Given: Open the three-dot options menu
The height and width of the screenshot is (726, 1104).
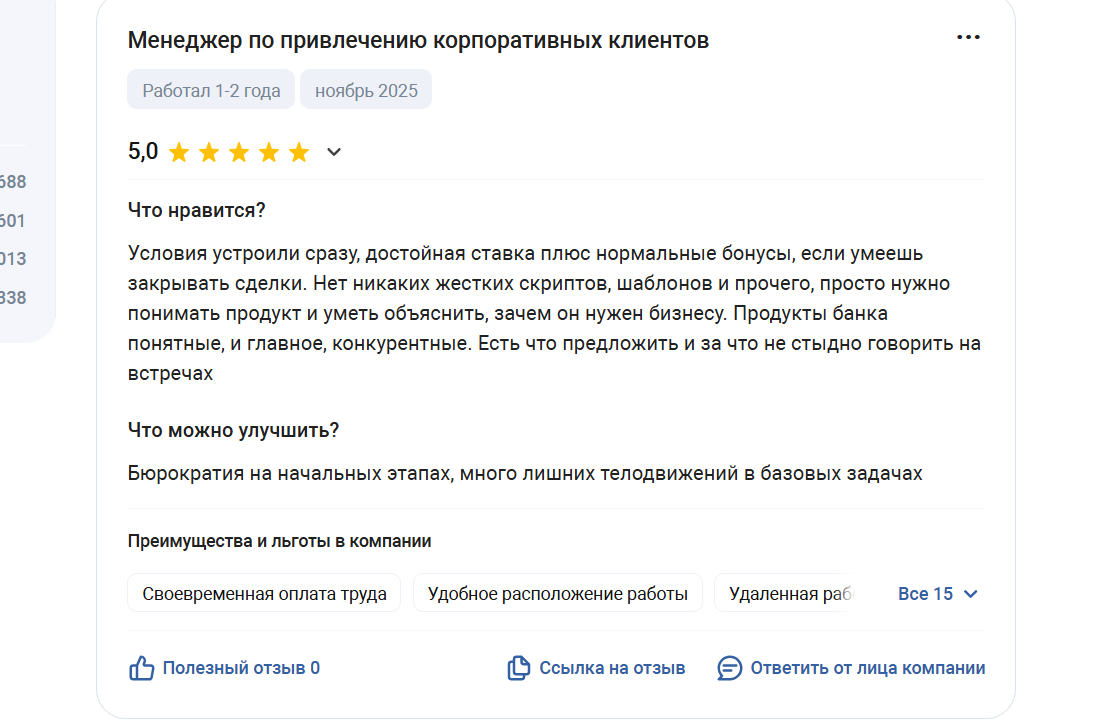Looking at the screenshot, I should 968,37.
